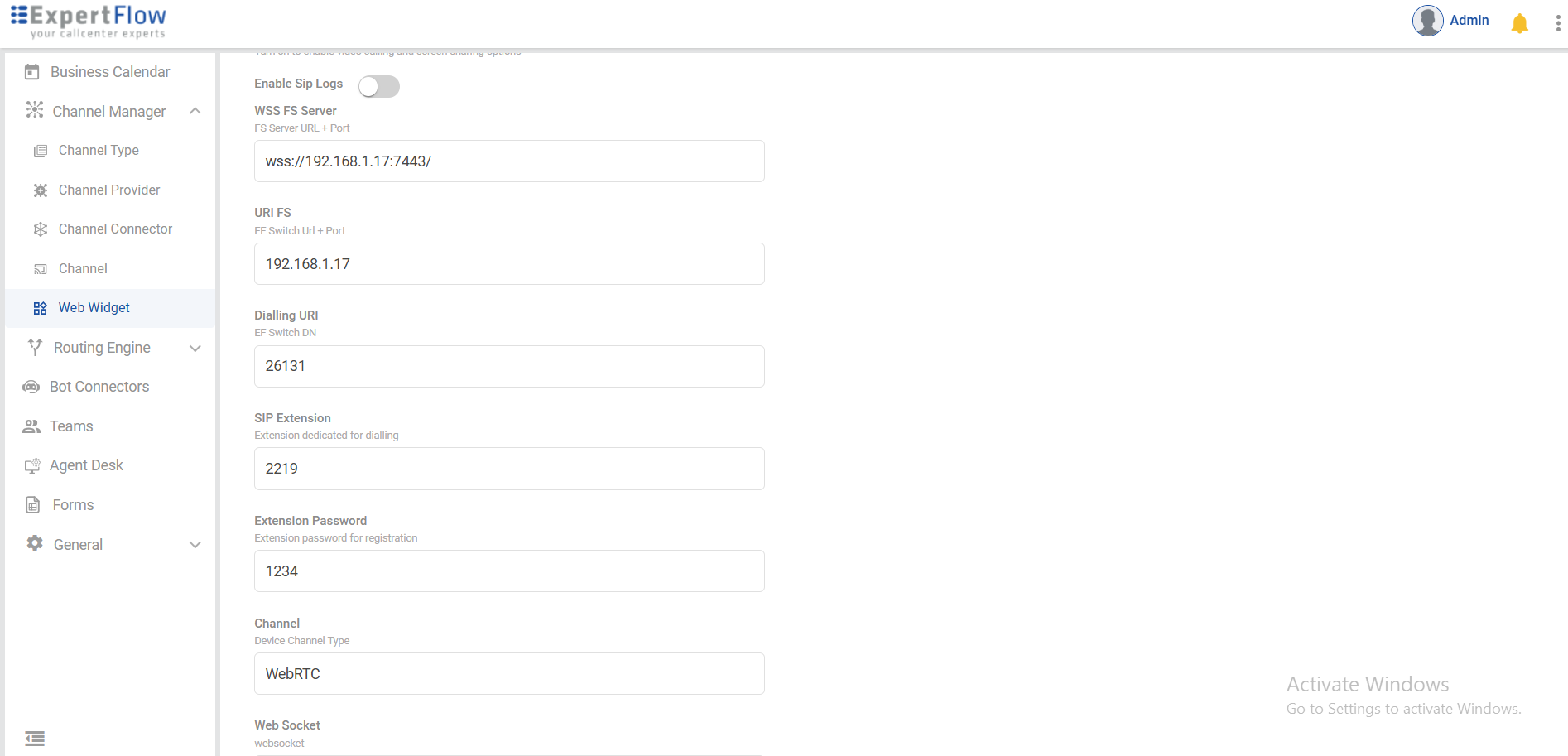1568x756 pixels.
Task: Collapse the Channel Manager section
Action: click(195, 111)
